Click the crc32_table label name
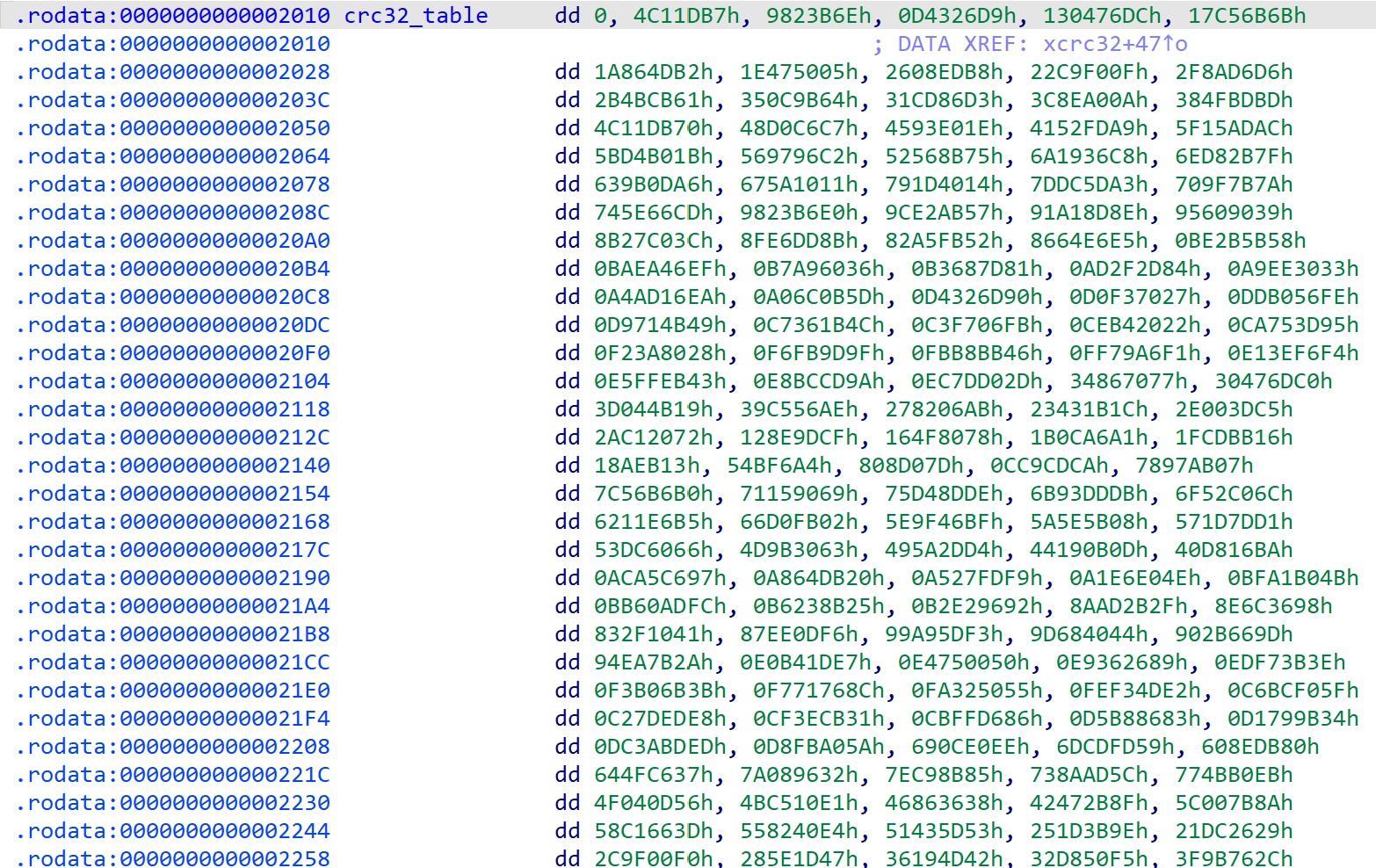This screenshot has width=1376, height=868. (416, 16)
